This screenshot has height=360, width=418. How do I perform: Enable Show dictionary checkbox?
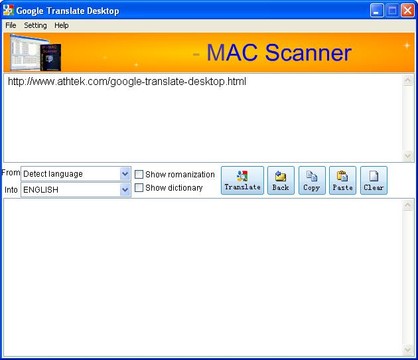139,188
